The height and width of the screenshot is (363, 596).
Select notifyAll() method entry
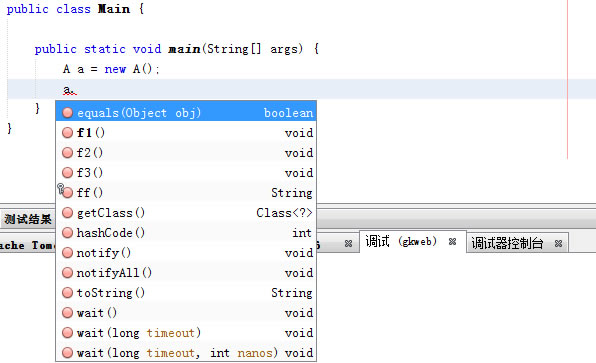[x=186, y=273]
